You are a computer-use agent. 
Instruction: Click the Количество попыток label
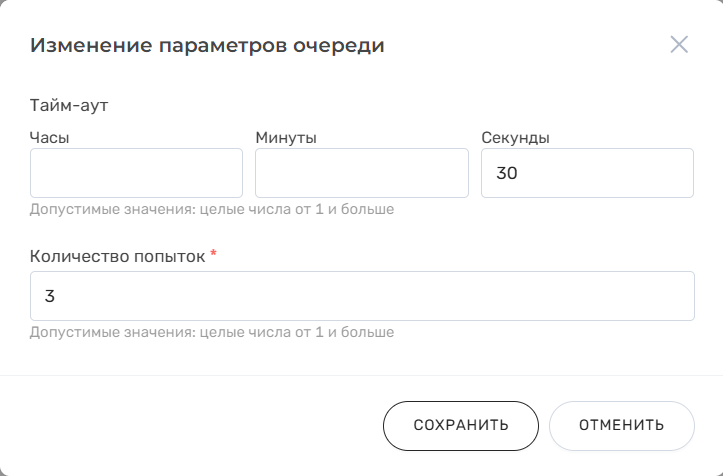click(117, 256)
